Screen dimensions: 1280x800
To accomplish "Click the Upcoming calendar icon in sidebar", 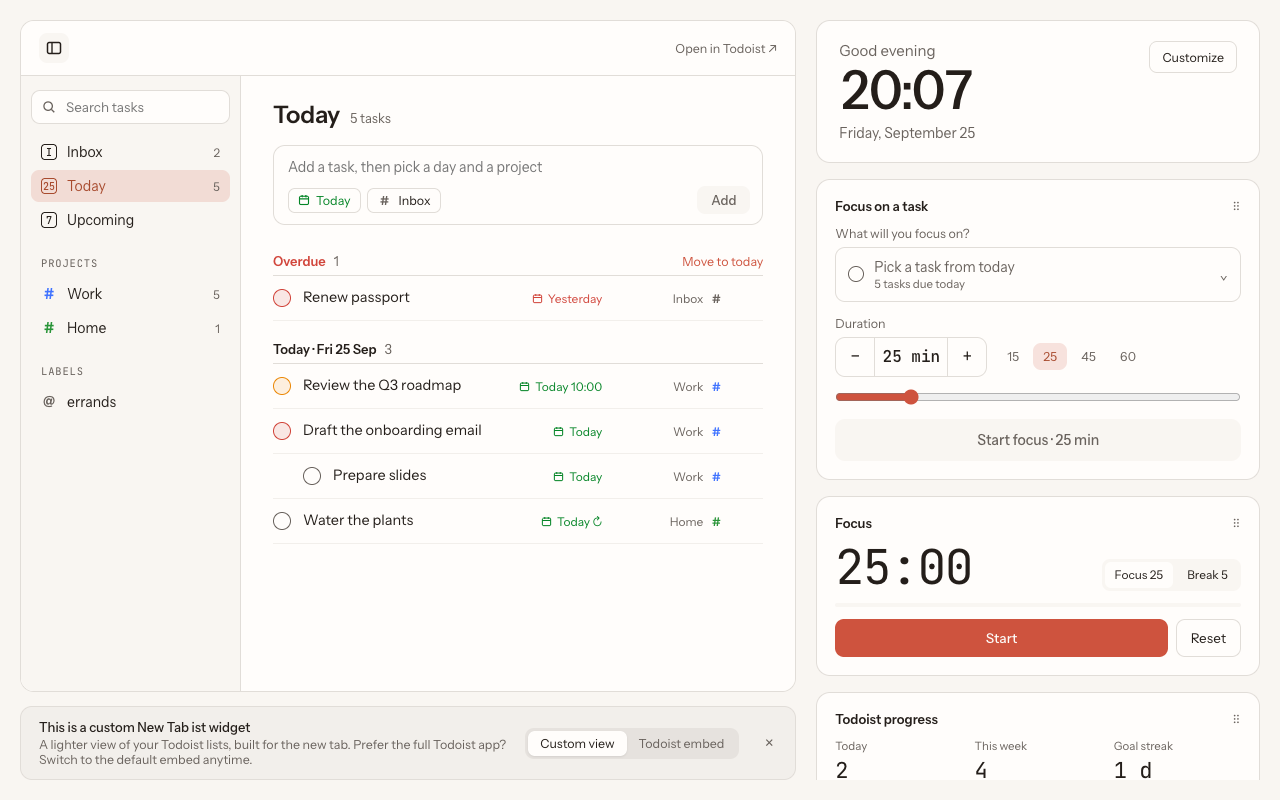I will 48,220.
